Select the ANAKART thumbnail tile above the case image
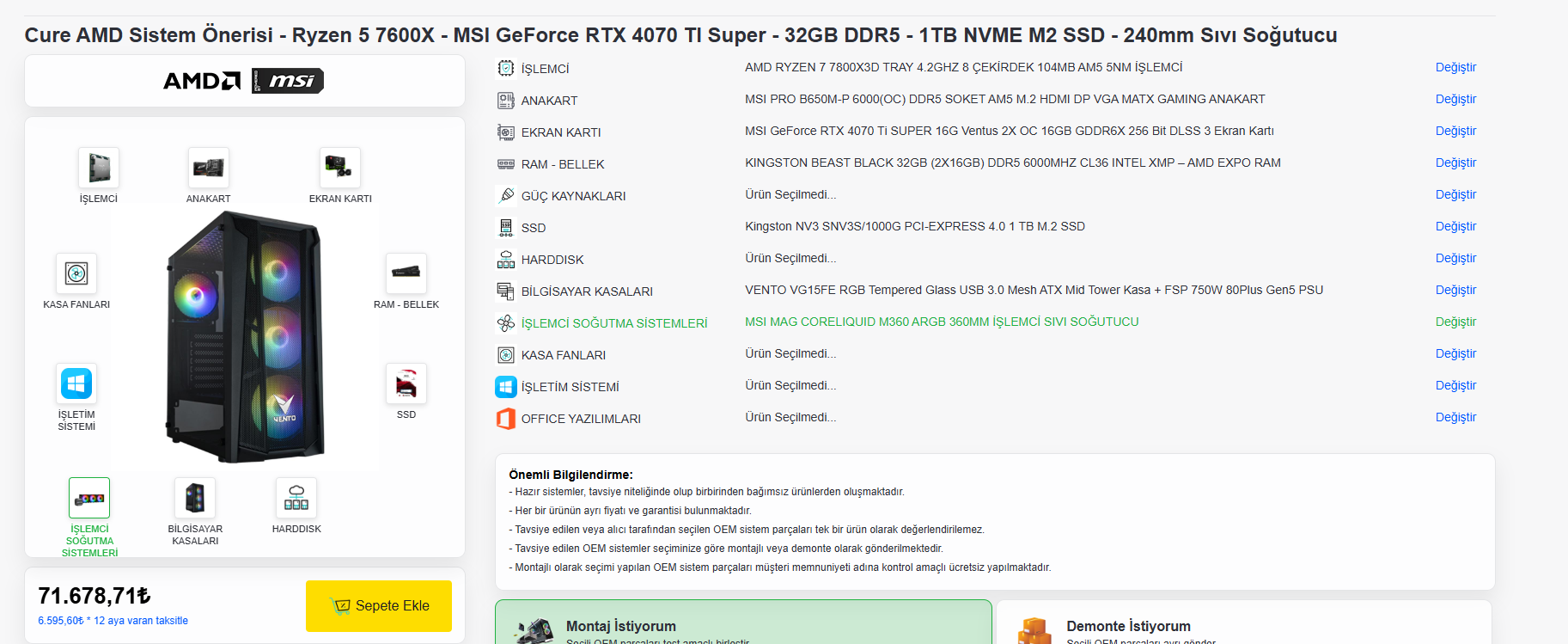The width and height of the screenshot is (1568, 644). coord(209,168)
